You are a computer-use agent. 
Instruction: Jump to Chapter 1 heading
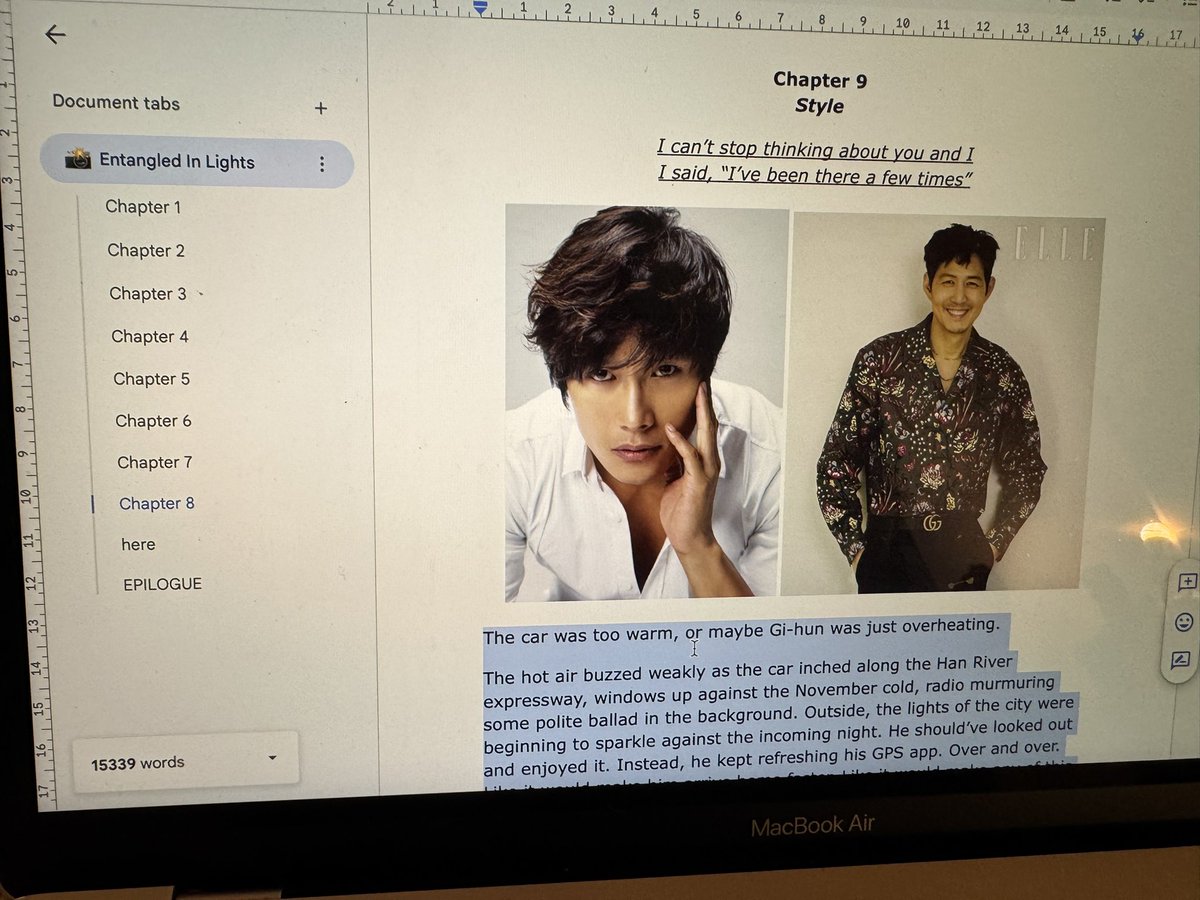point(143,207)
